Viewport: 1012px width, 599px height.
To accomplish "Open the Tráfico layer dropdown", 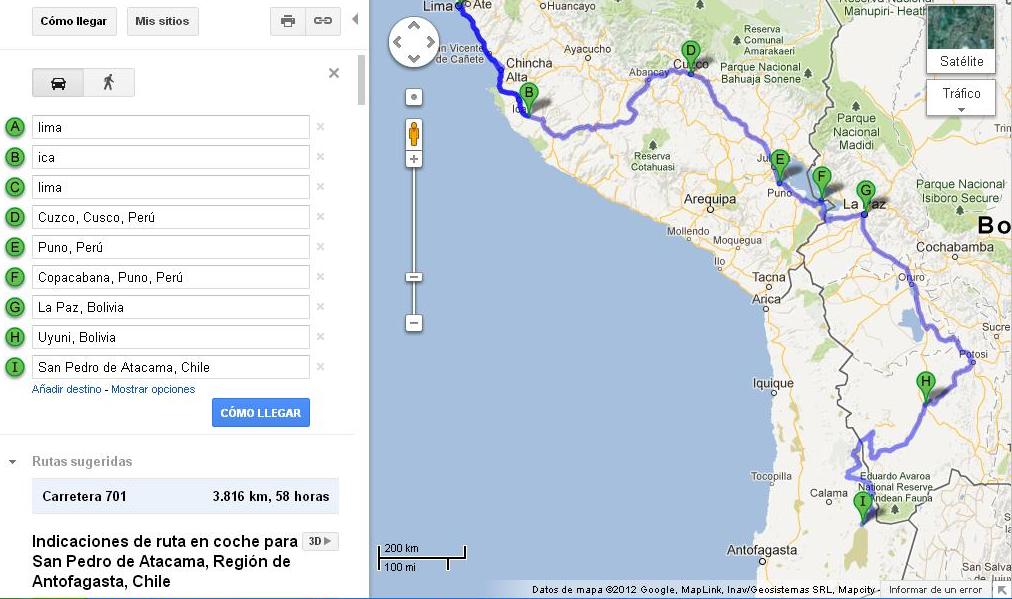I will coord(961,98).
